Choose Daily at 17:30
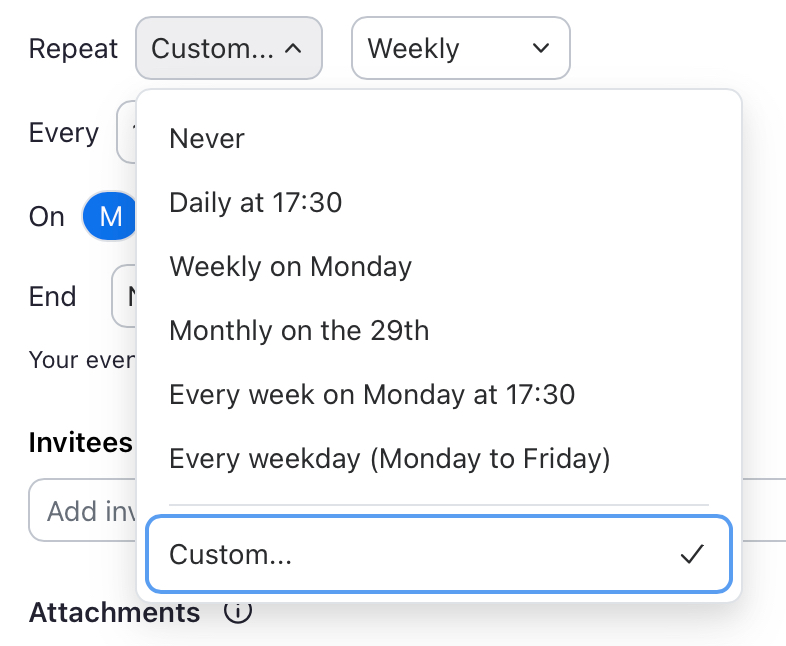The image size is (786, 646). coord(256,203)
